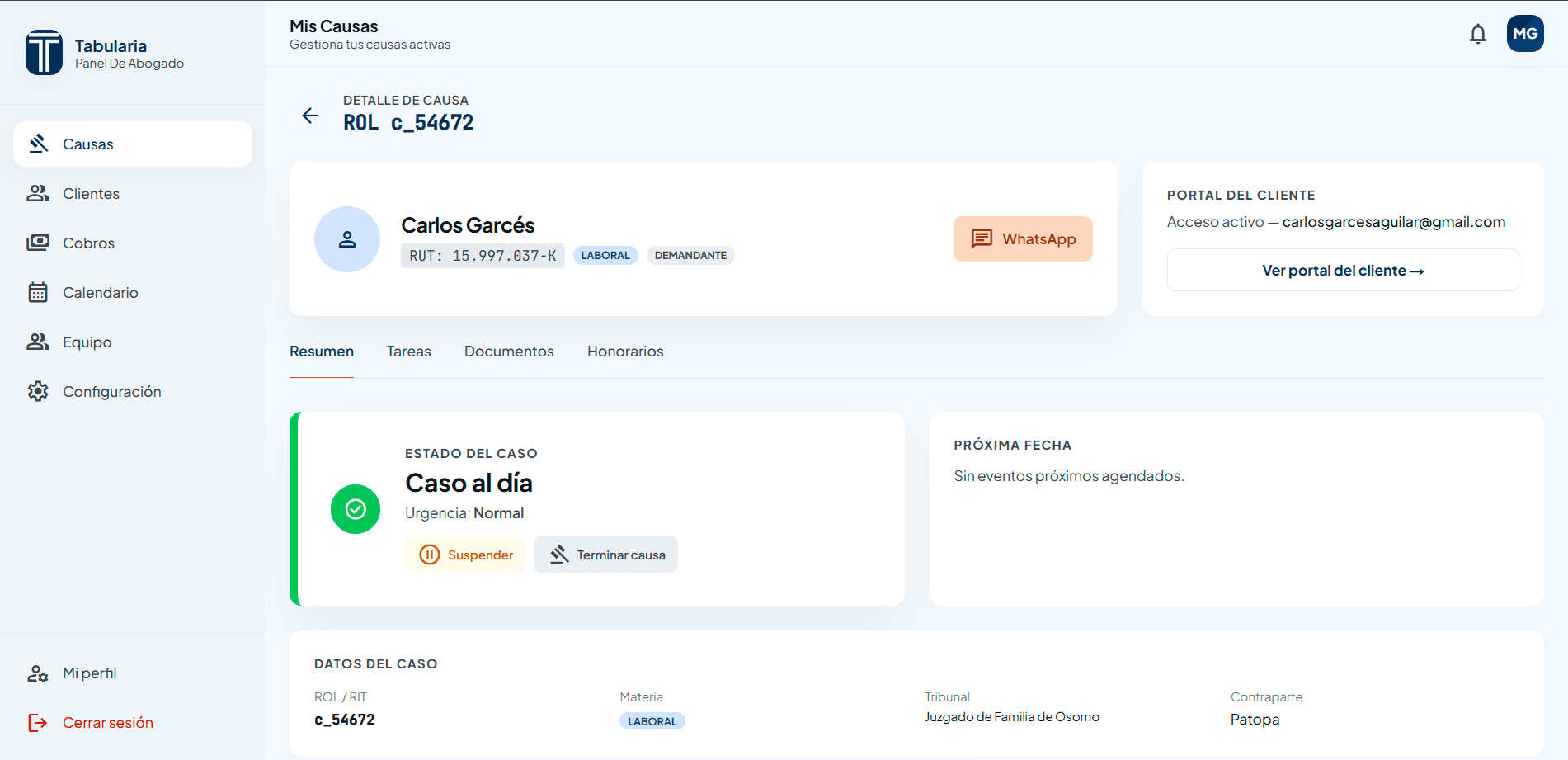The width and height of the screenshot is (1568, 760).
Task: Click Cerrar sesión to log out
Action: pos(133,723)
